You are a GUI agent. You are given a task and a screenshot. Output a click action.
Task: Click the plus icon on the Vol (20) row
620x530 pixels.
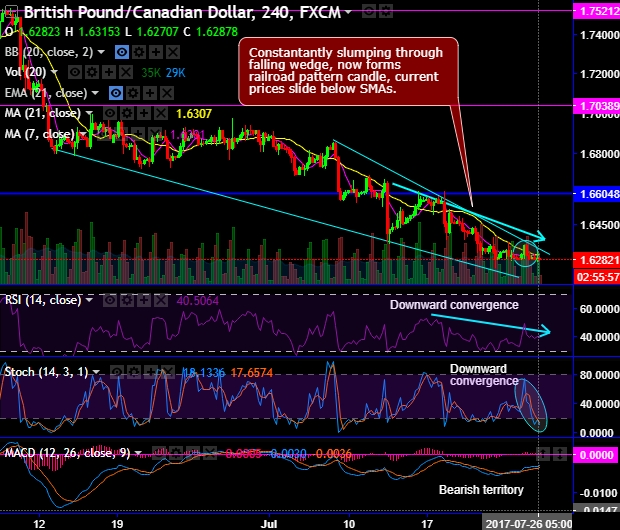[109, 72]
